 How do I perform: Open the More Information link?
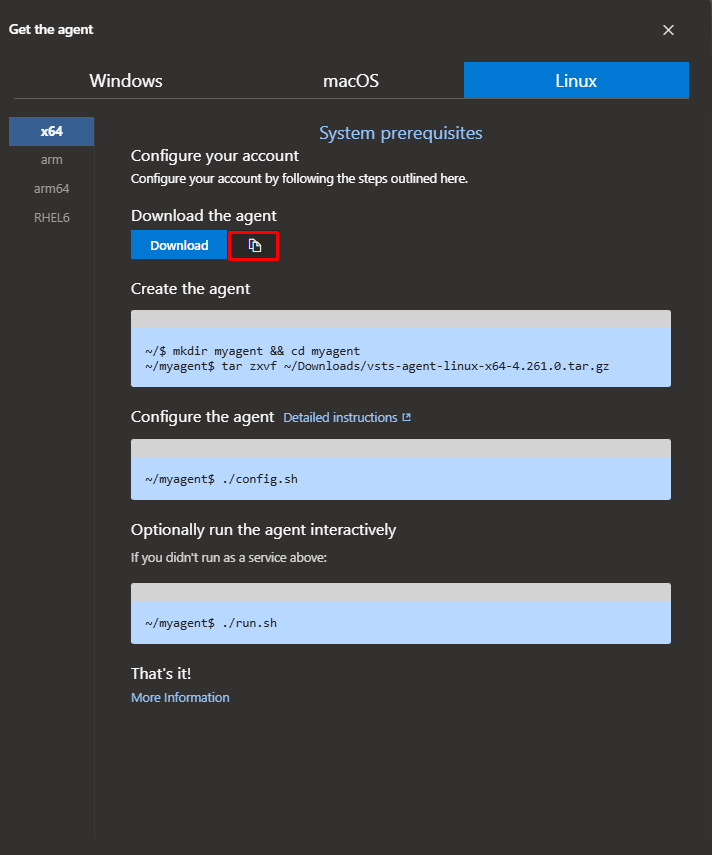coord(180,698)
